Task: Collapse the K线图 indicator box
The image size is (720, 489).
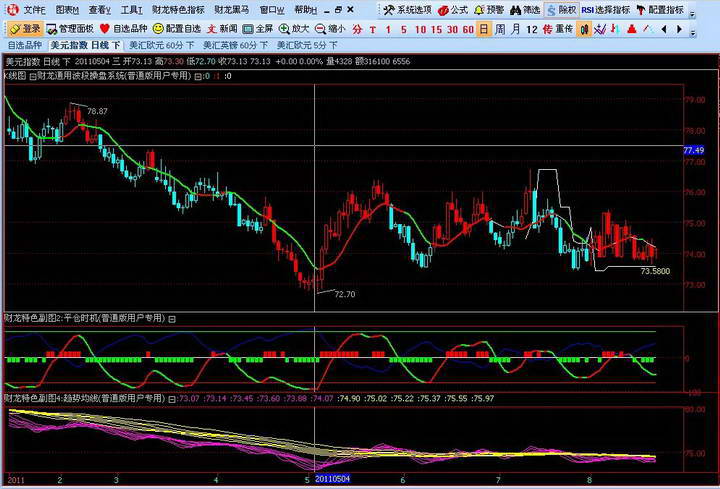Action: (33, 77)
